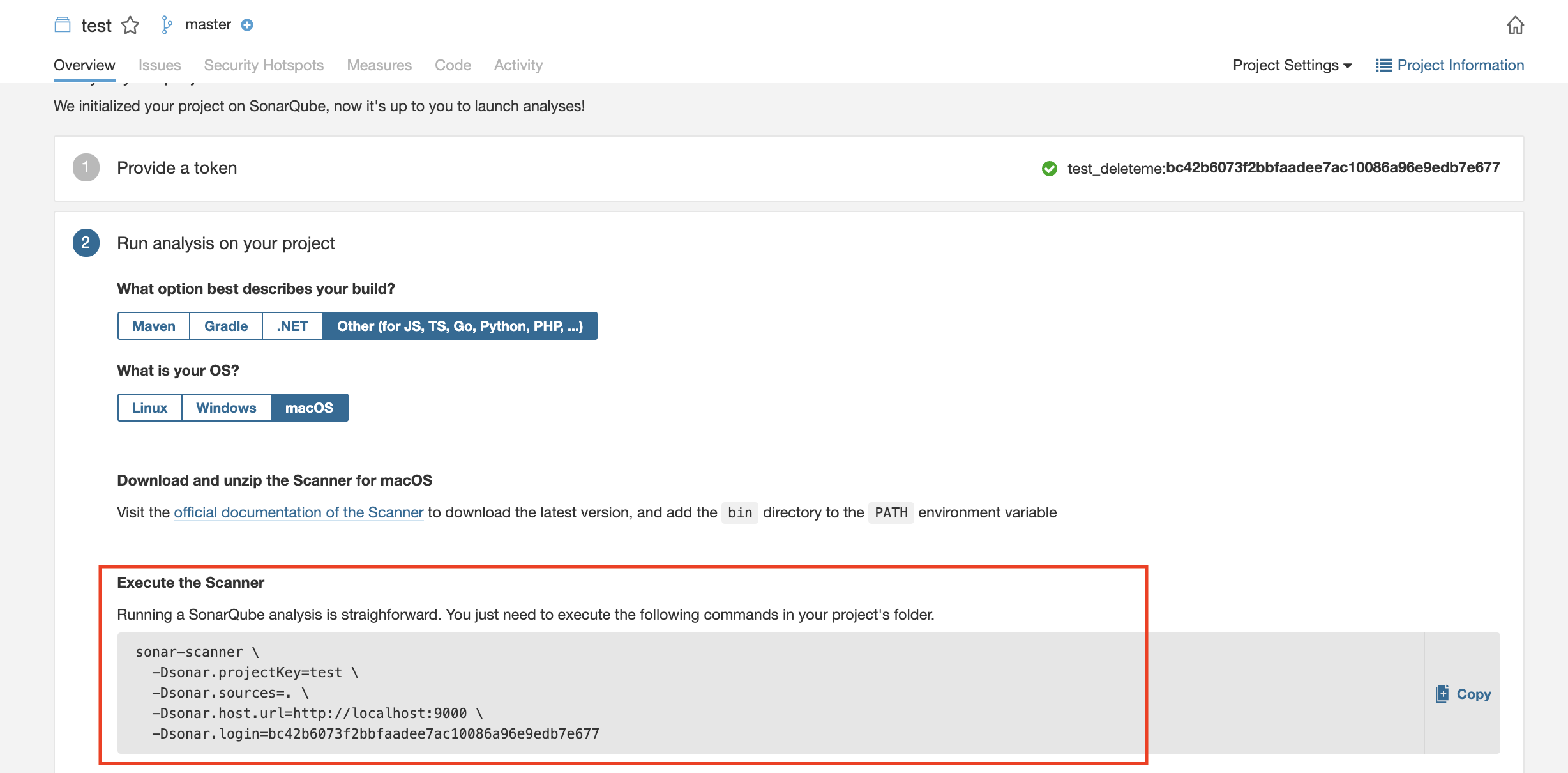
Task: Click the Provide a token step header
Action: [177, 168]
